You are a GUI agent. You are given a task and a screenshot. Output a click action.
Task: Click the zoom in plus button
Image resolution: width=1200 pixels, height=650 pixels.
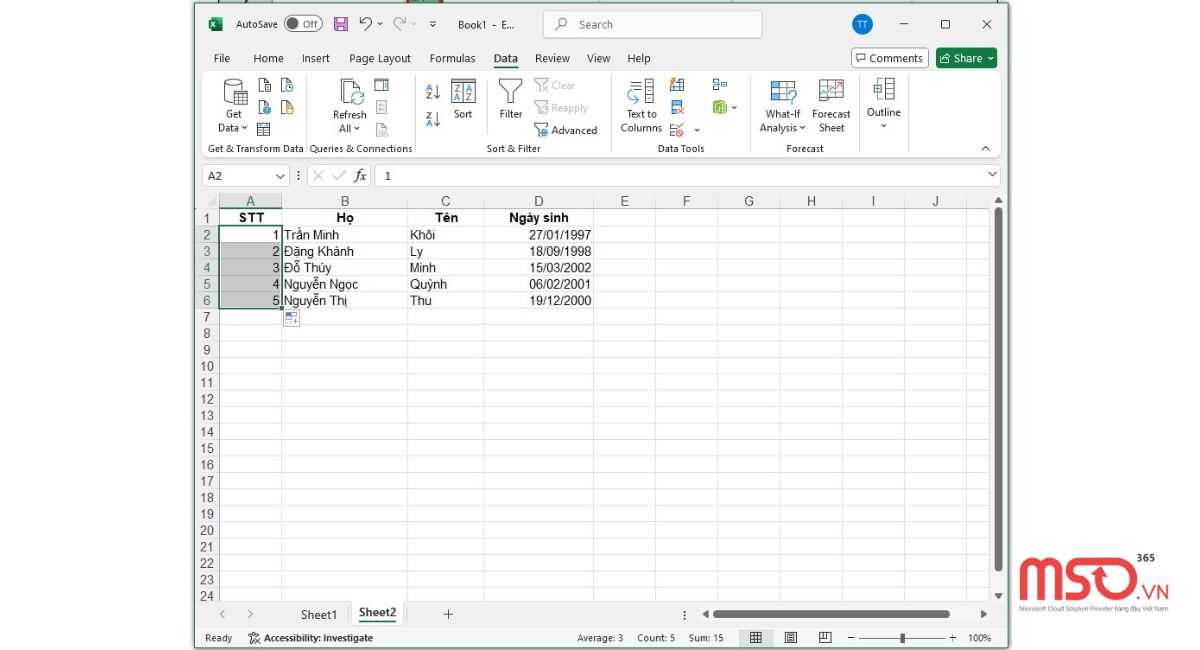[x=953, y=638]
